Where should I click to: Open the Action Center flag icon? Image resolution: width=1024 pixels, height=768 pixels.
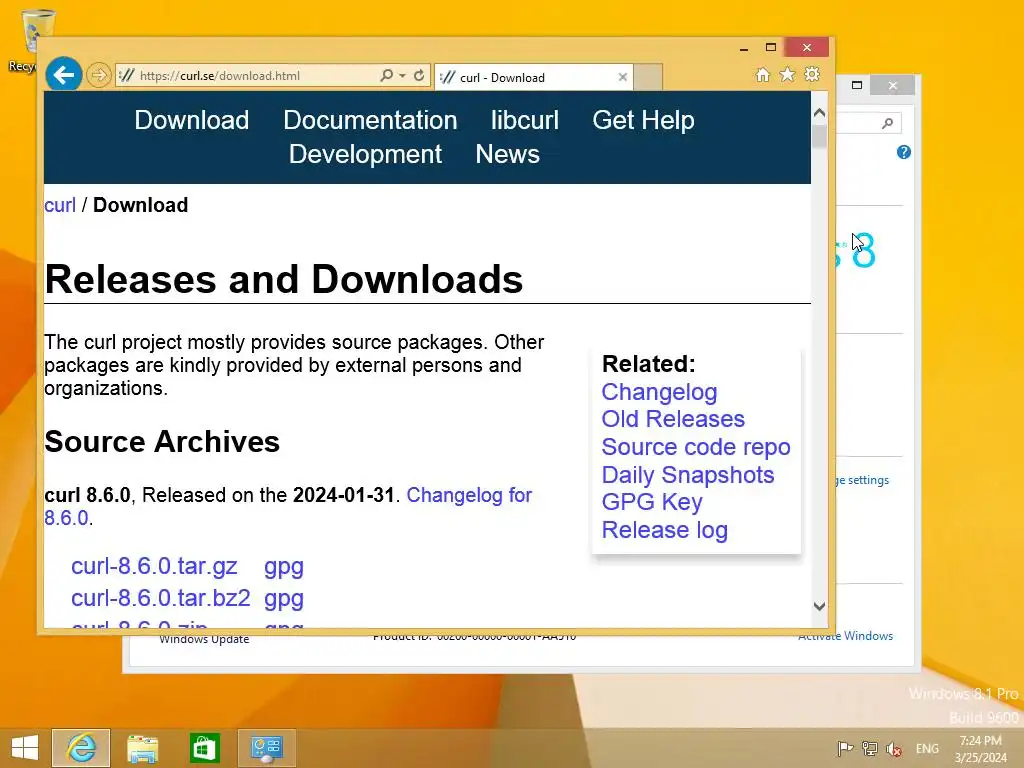pyautogui.click(x=845, y=748)
